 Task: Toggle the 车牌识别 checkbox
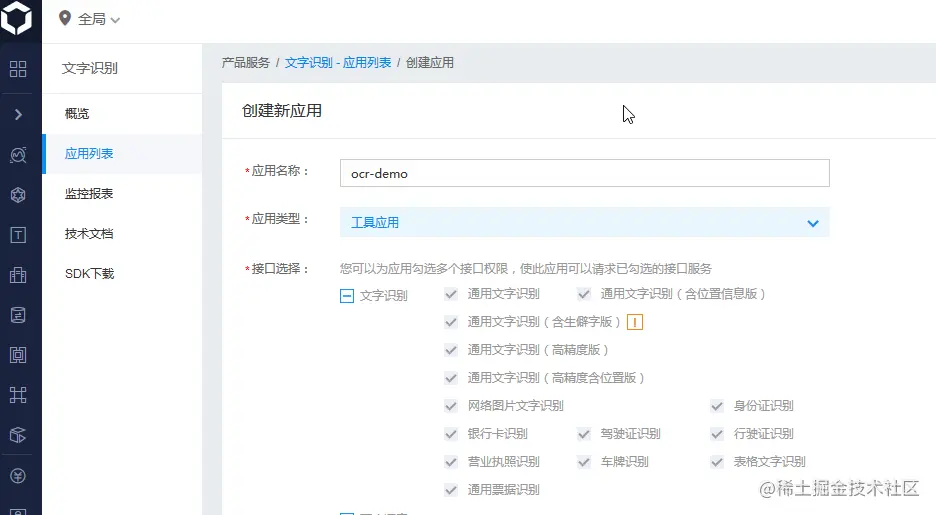point(584,462)
